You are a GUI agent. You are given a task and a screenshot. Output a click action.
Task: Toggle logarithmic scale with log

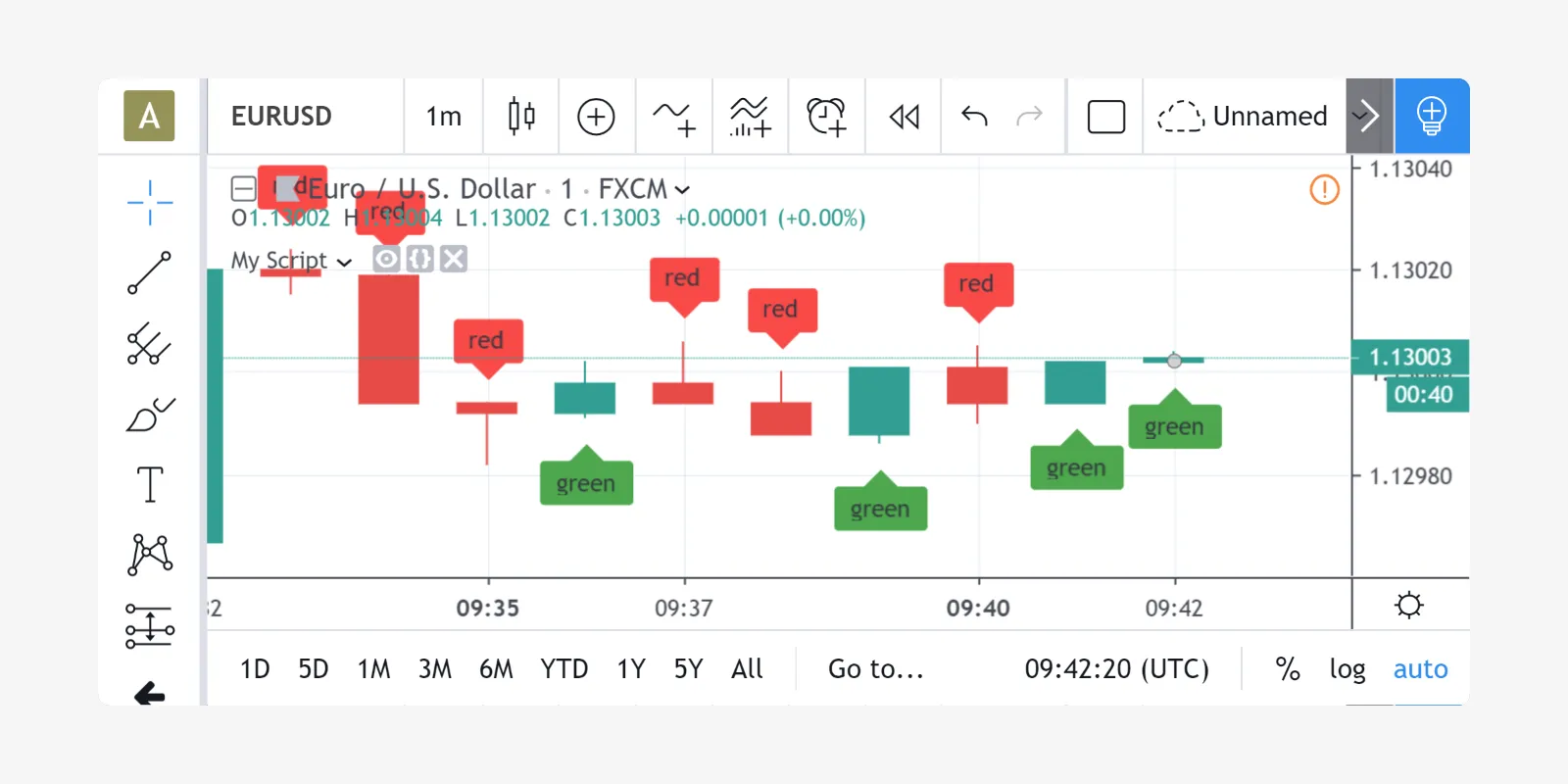pyautogui.click(x=1347, y=669)
